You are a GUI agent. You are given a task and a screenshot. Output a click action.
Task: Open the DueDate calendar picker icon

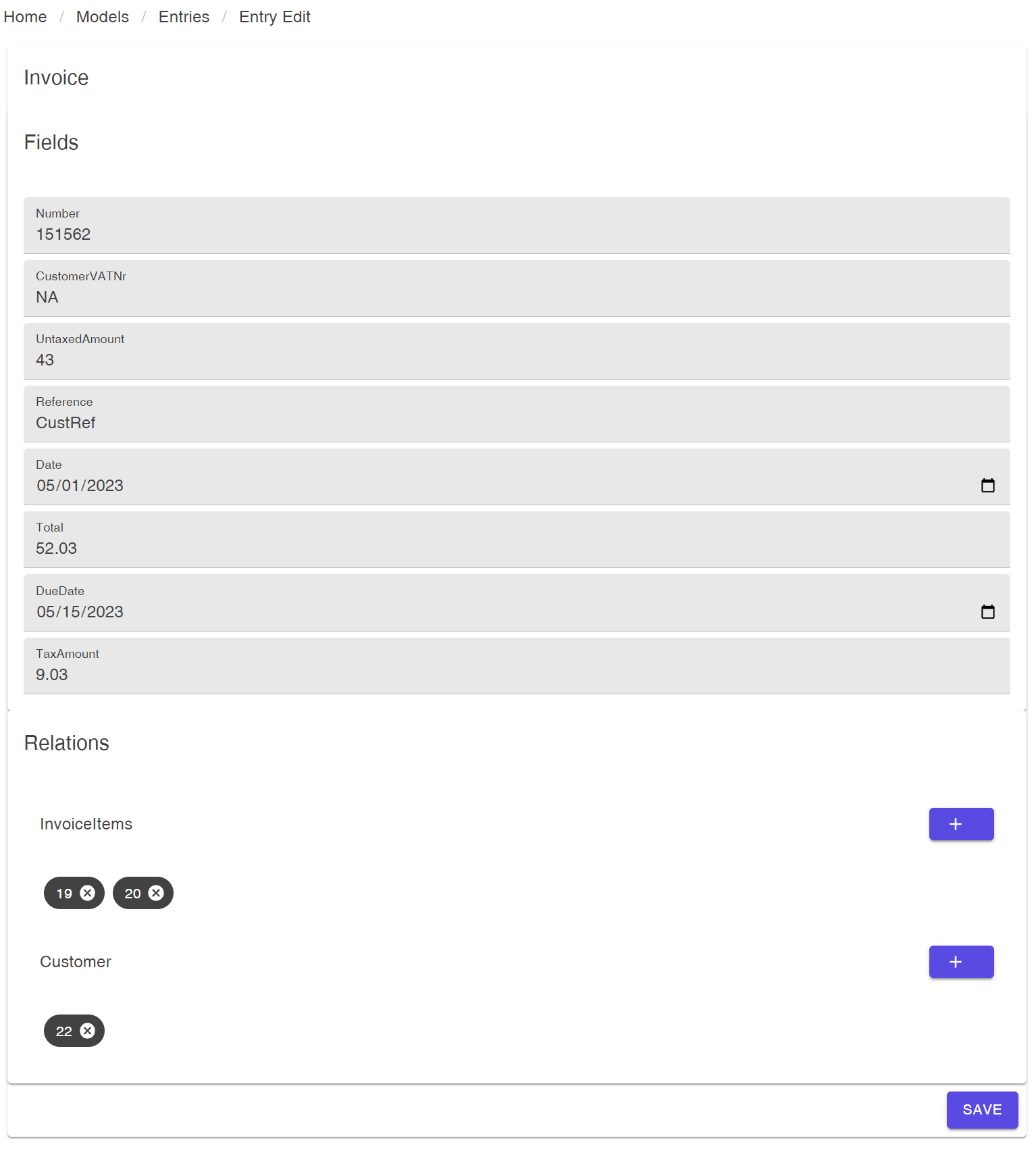[x=987, y=612]
